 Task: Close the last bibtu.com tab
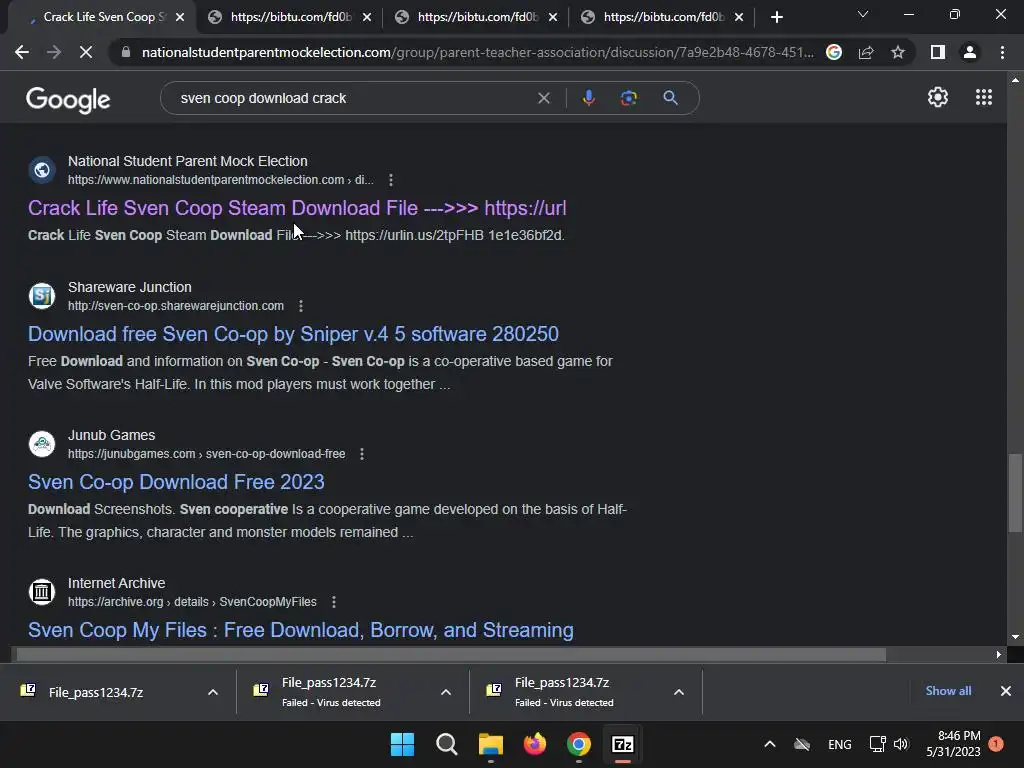(x=739, y=17)
